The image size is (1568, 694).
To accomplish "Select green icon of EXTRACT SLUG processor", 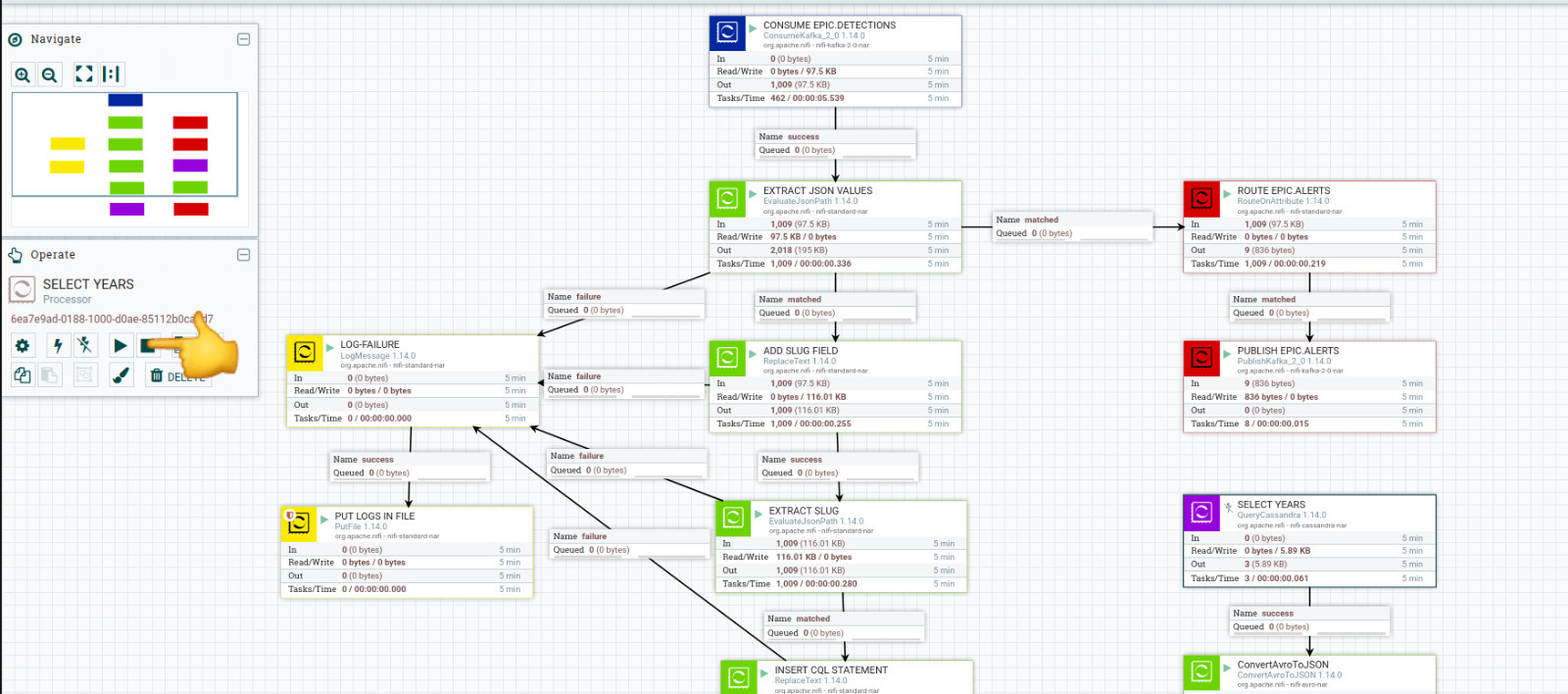I will 733,519.
